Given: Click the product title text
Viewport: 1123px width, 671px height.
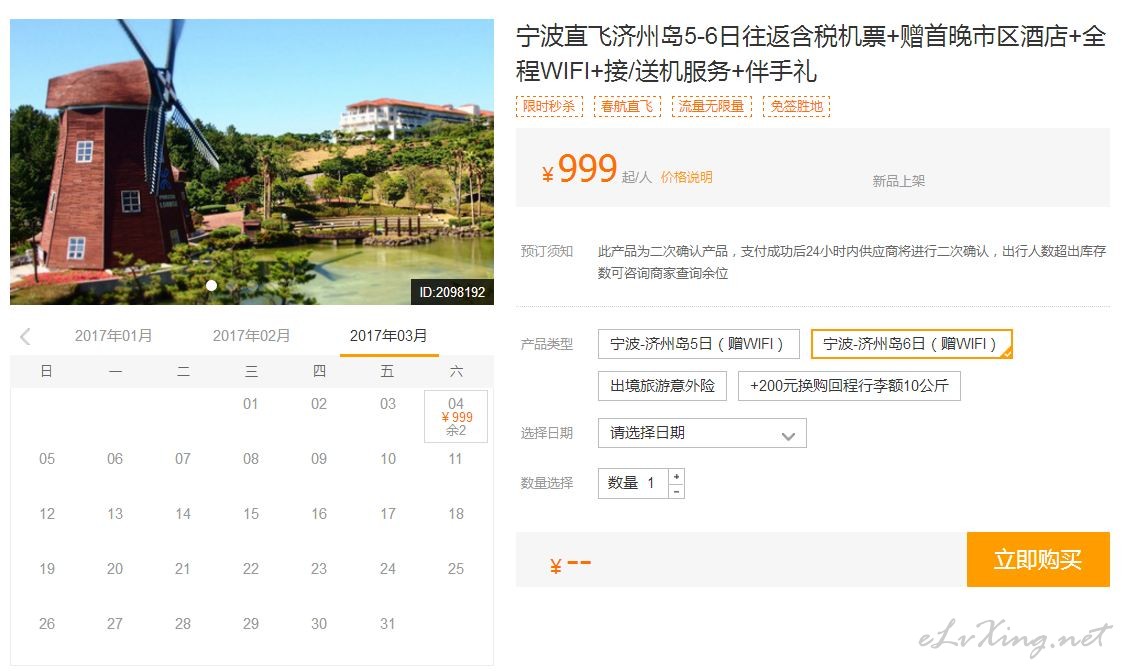Looking at the screenshot, I should tap(811, 54).
